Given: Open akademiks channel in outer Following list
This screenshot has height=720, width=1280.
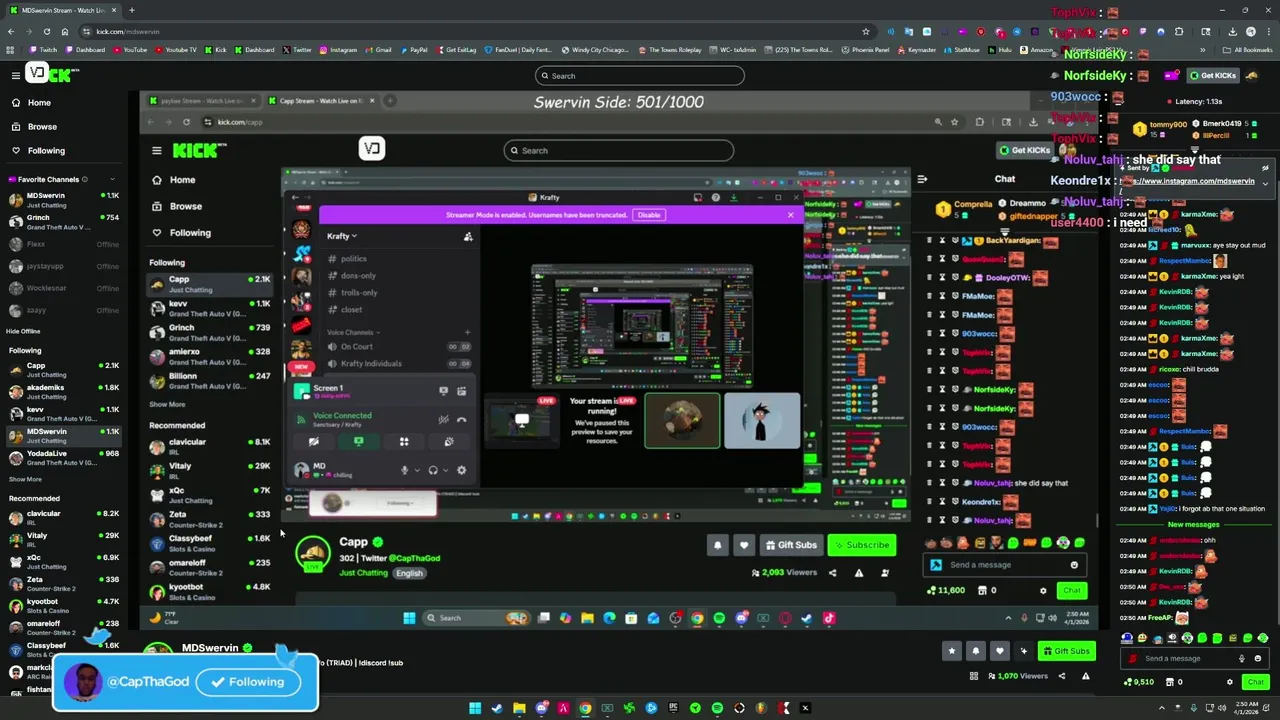Looking at the screenshot, I should pos(62,392).
